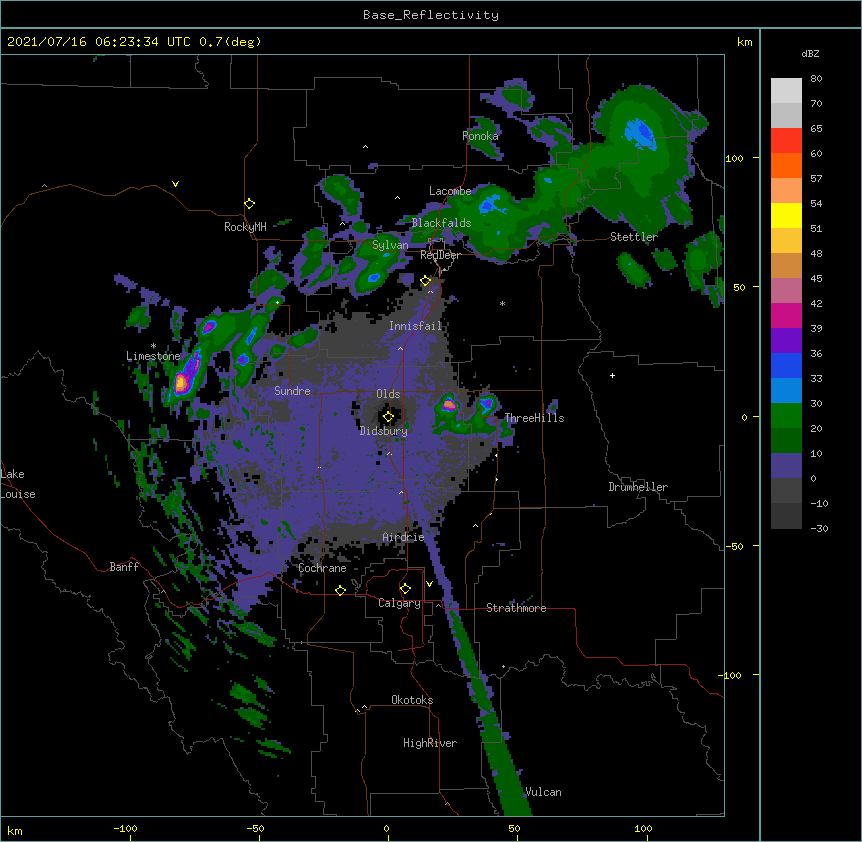Click the Lake Louise label
Image resolution: width=862 pixels, height=842 pixels.
coord(18,484)
